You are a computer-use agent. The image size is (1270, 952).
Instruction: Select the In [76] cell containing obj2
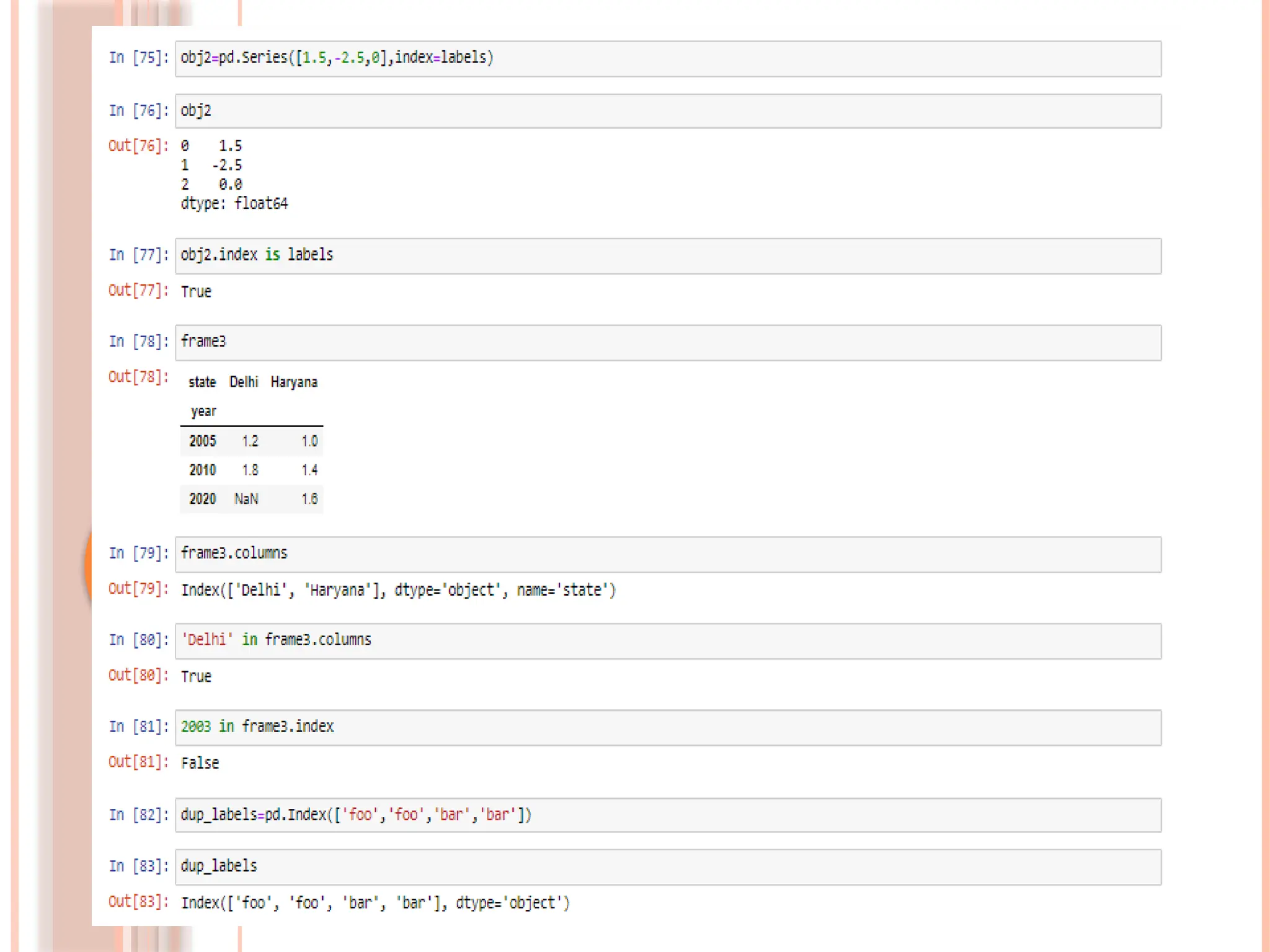pos(668,111)
